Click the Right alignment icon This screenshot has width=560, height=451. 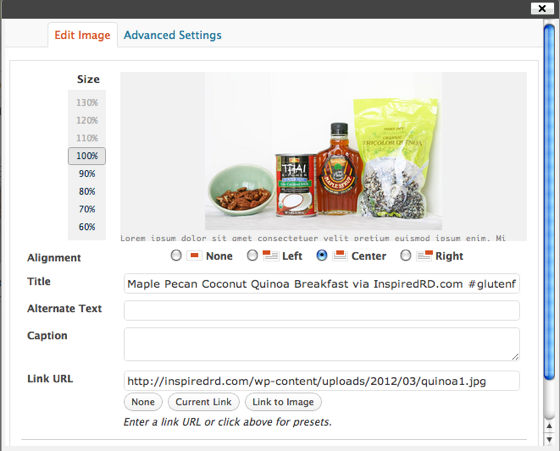(425, 255)
